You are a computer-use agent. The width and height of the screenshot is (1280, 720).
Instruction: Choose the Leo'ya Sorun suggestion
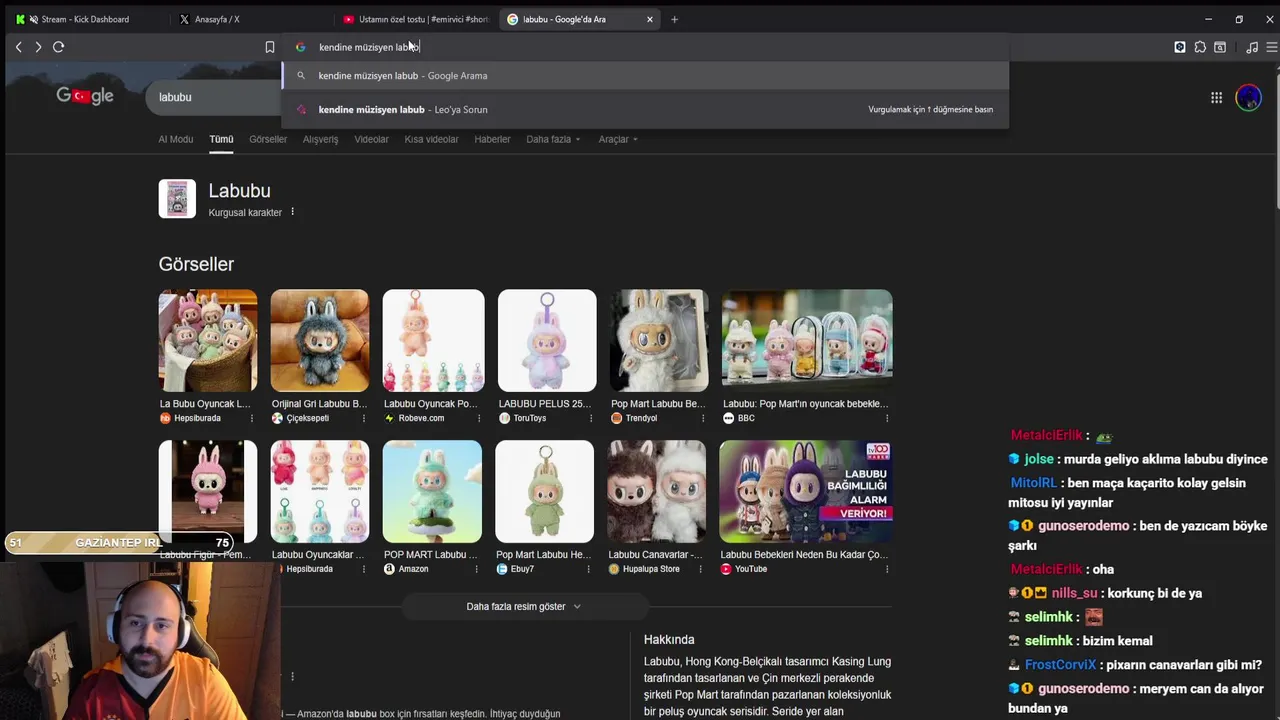pos(645,109)
